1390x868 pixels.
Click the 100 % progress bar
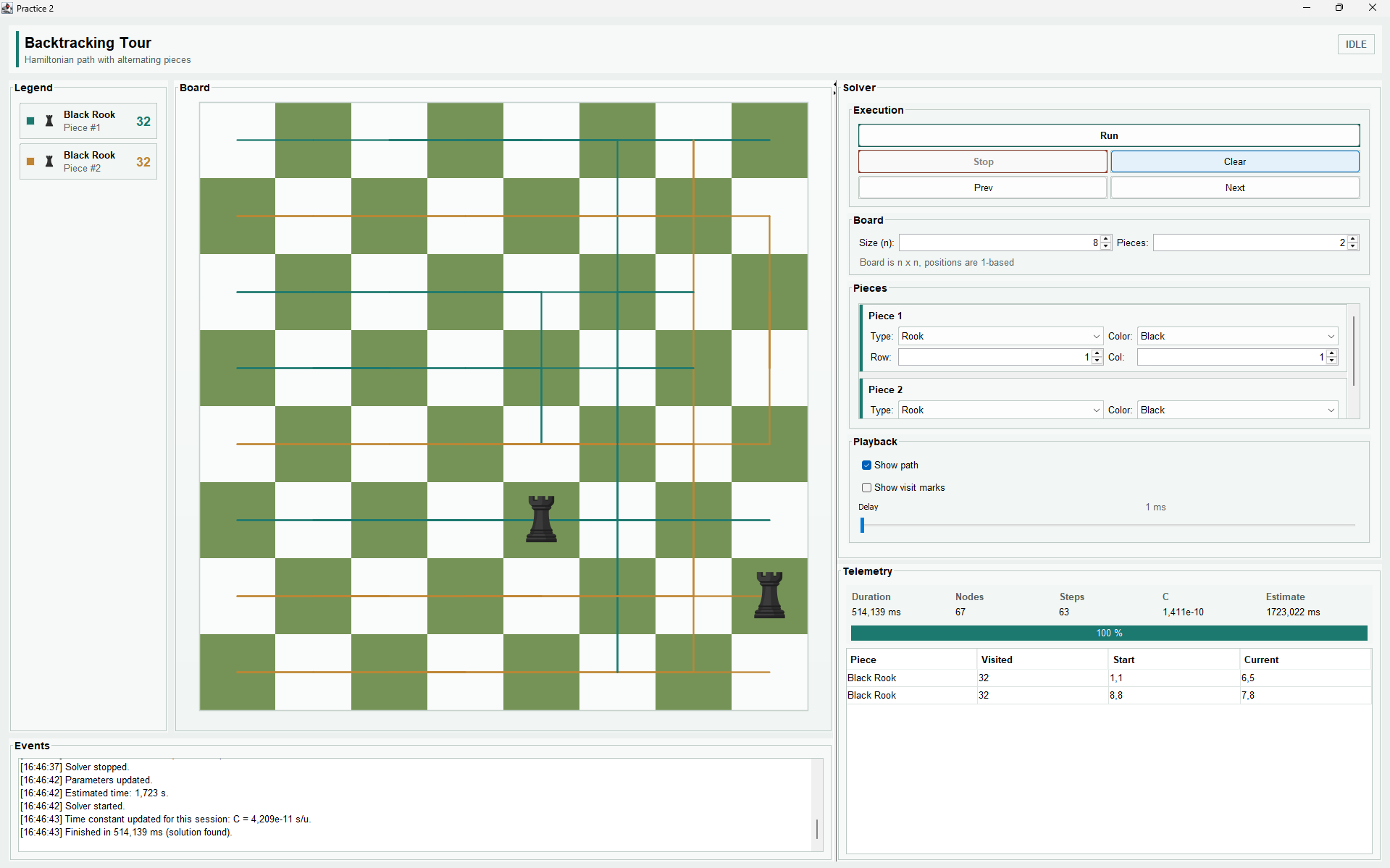1108,633
